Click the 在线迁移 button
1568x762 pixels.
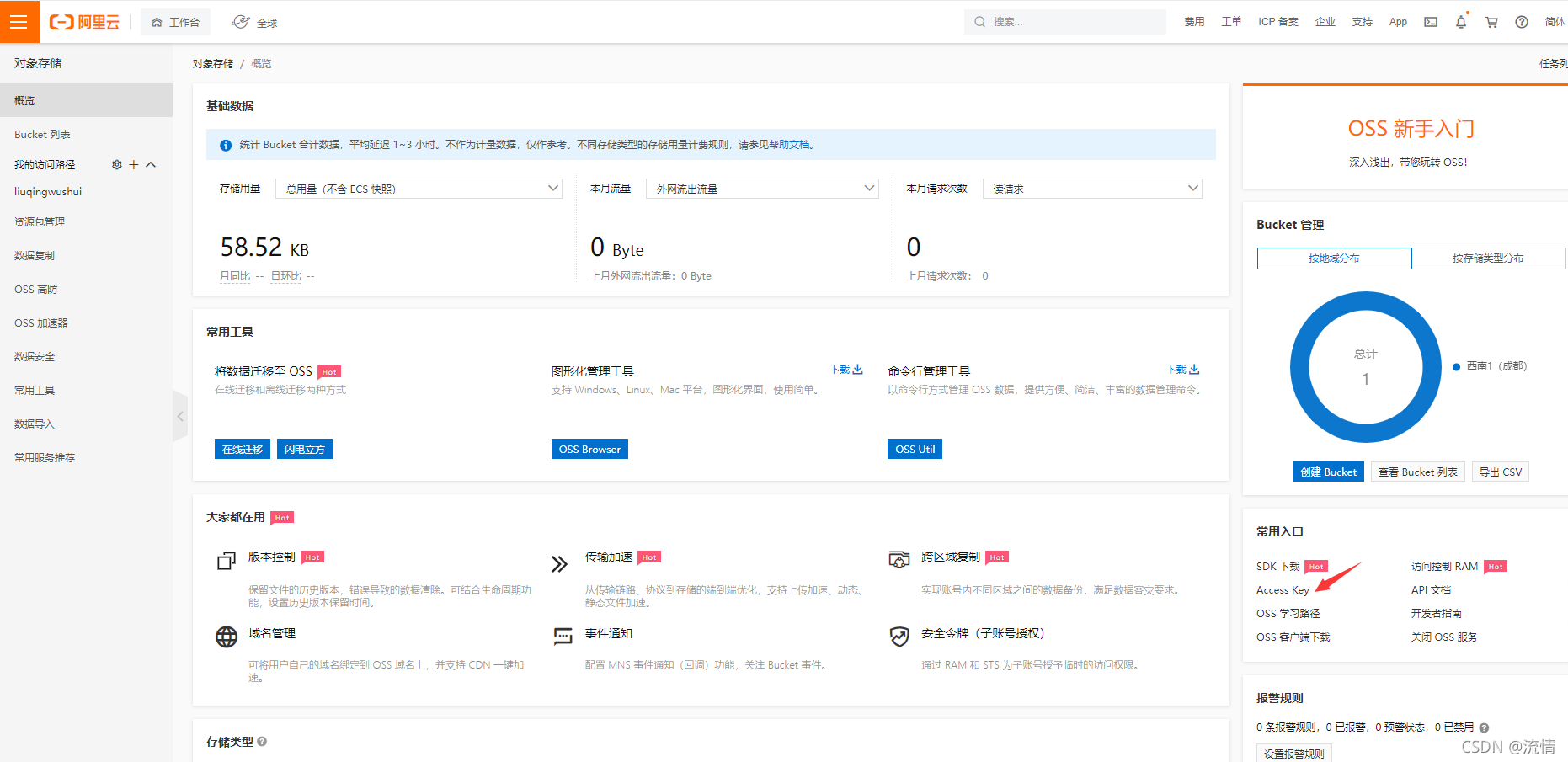point(243,449)
